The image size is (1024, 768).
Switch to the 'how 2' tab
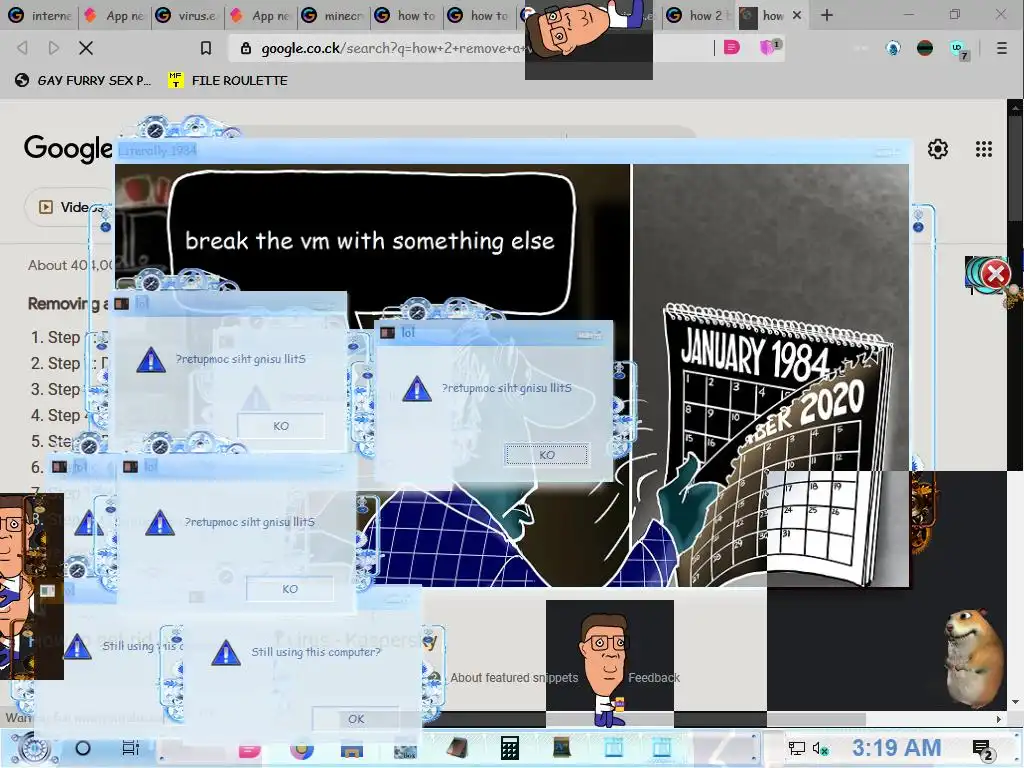pyautogui.click(x=697, y=15)
